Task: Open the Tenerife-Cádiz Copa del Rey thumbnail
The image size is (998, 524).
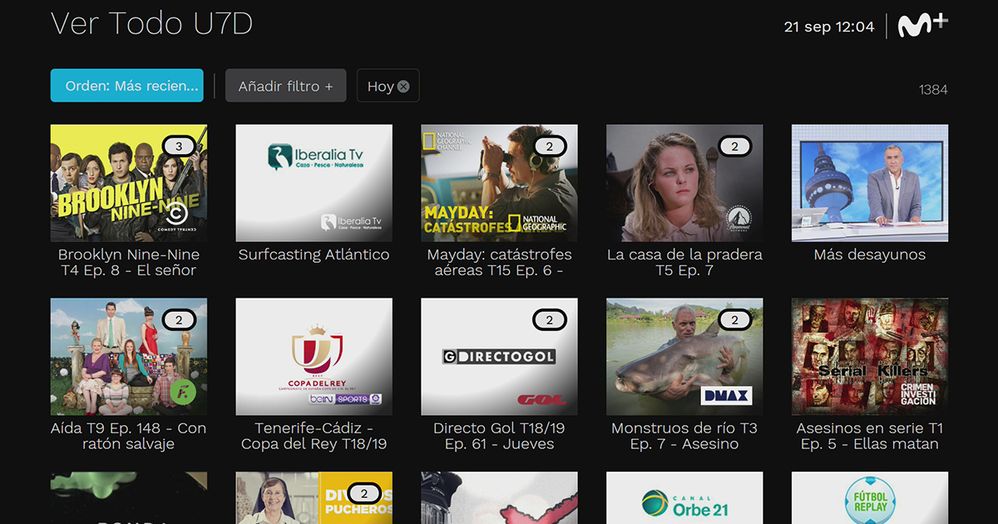Action: coord(314,357)
